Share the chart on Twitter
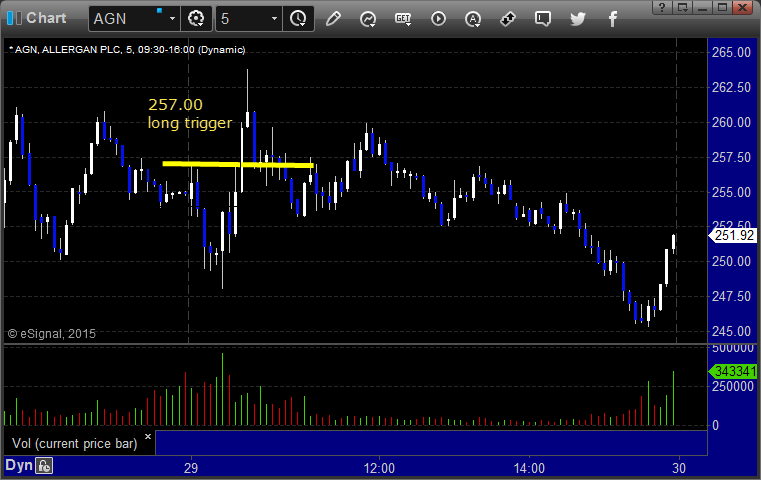This screenshot has width=761, height=480. click(x=578, y=19)
